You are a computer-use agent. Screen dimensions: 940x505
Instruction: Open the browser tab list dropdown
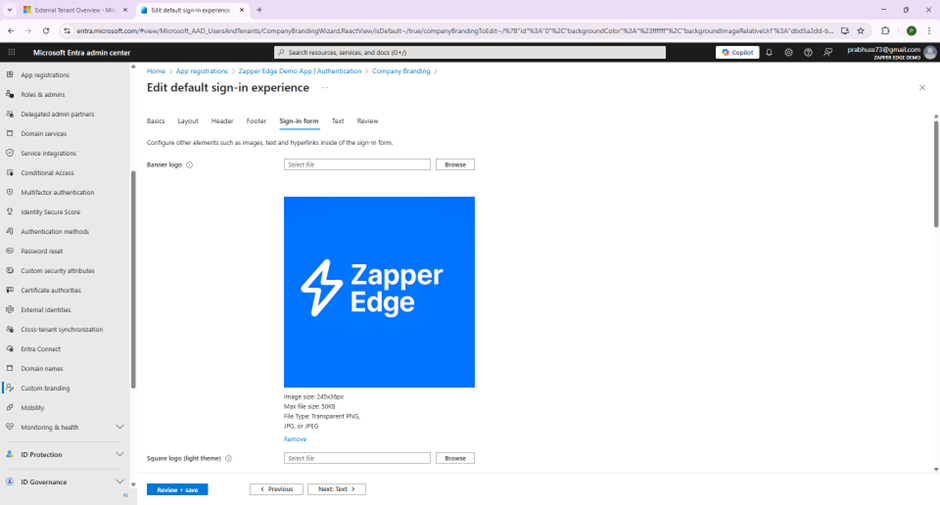point(10,10)
